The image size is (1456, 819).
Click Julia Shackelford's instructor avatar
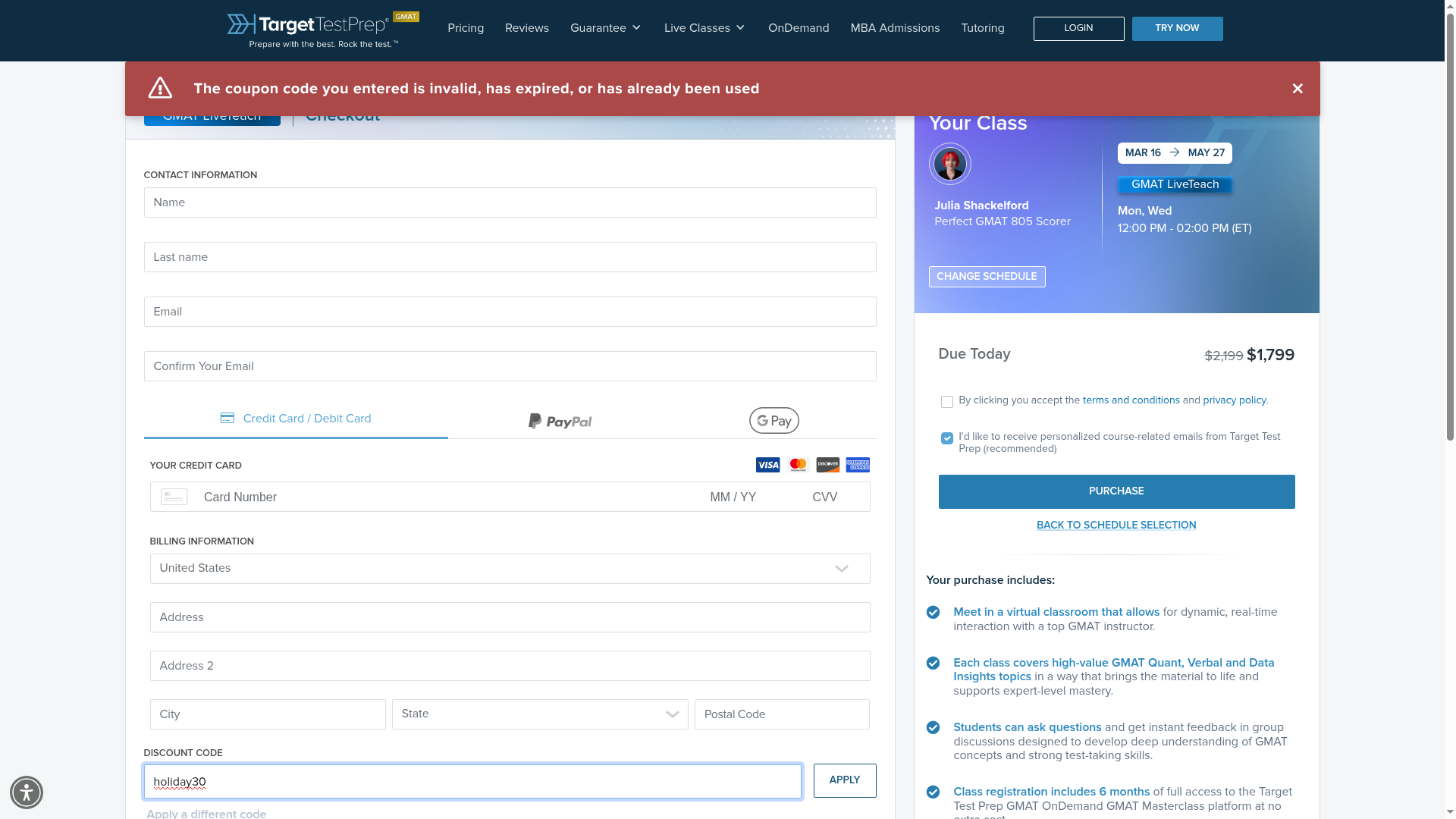pos(949,164)
